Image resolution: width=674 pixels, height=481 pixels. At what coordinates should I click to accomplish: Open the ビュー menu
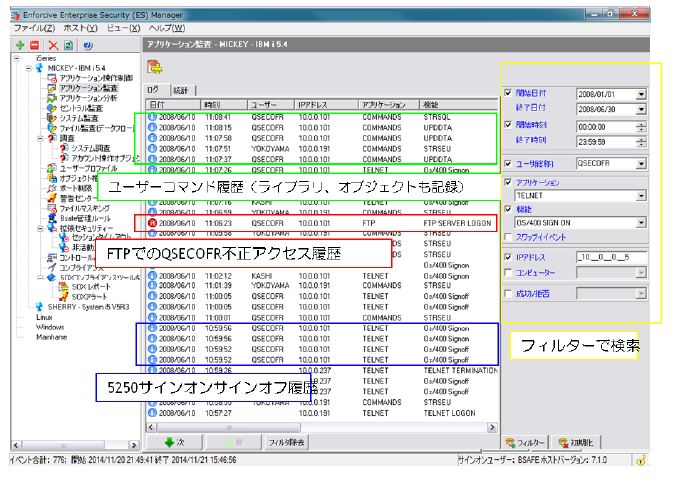(123, 28)
